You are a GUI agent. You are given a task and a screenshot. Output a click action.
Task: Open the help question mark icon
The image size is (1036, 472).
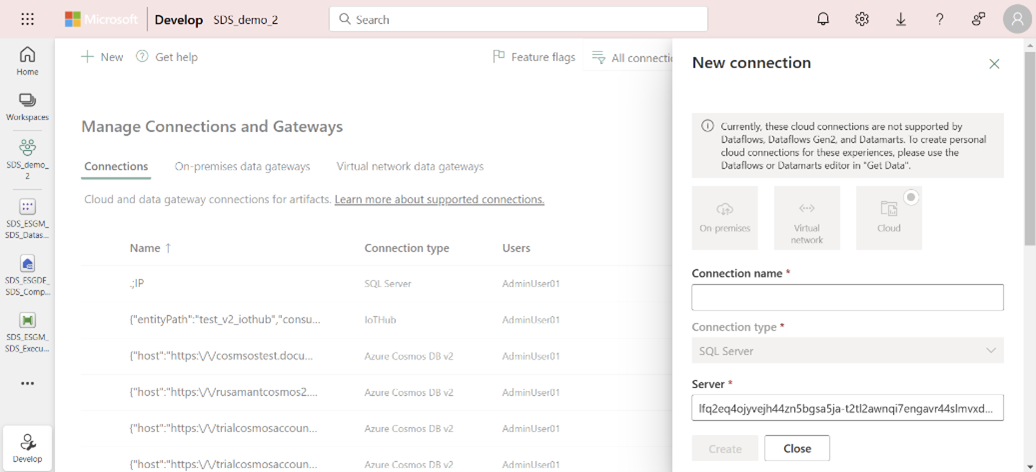click(940, 19)
